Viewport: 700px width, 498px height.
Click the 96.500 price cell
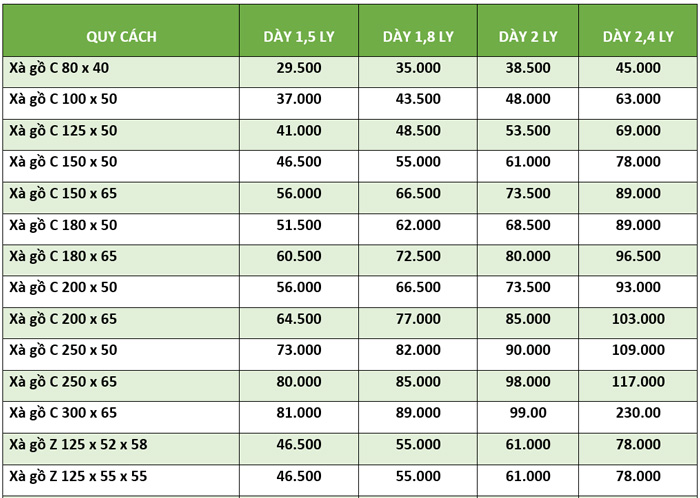click(x=638, y=256)
